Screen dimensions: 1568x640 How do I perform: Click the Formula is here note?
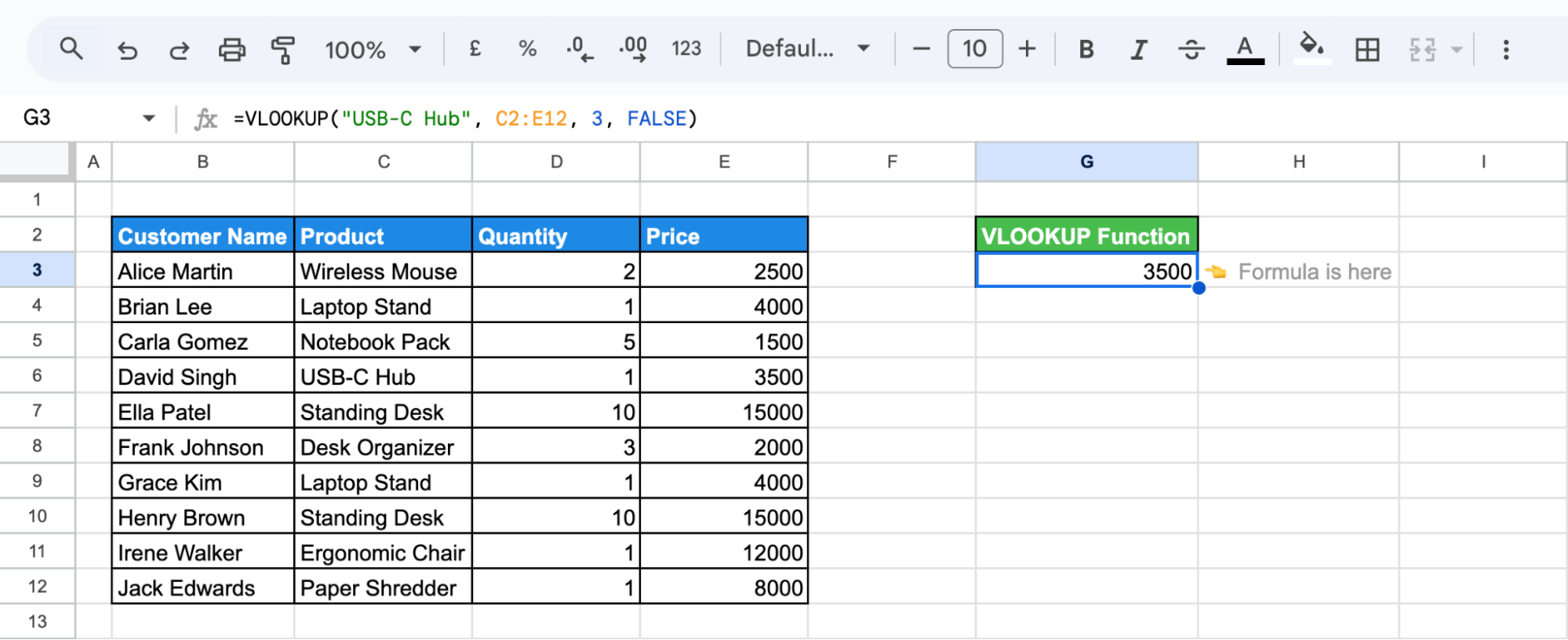tap(1298, 271)
